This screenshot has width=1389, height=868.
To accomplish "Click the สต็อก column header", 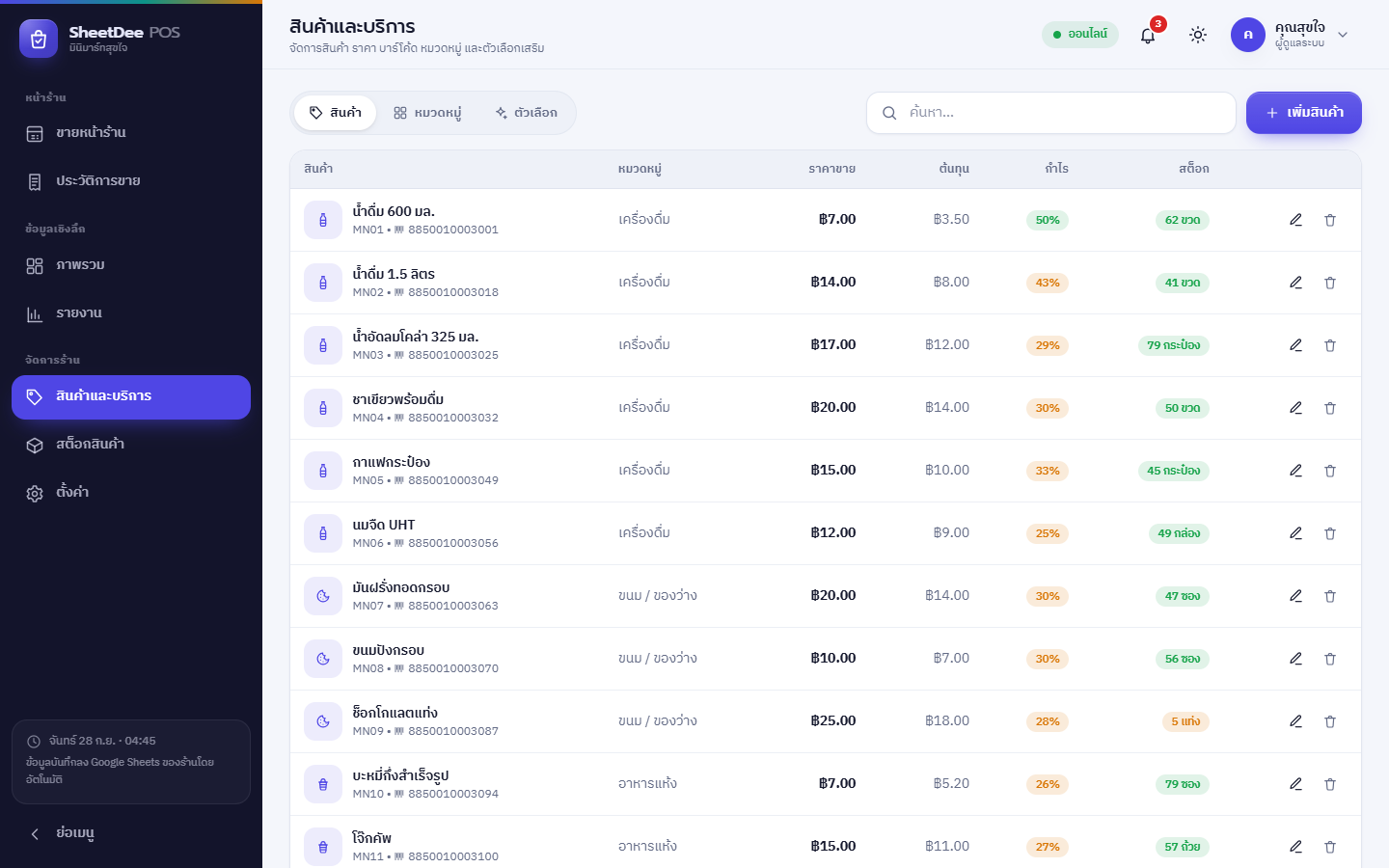I will tap(1193, 169).
